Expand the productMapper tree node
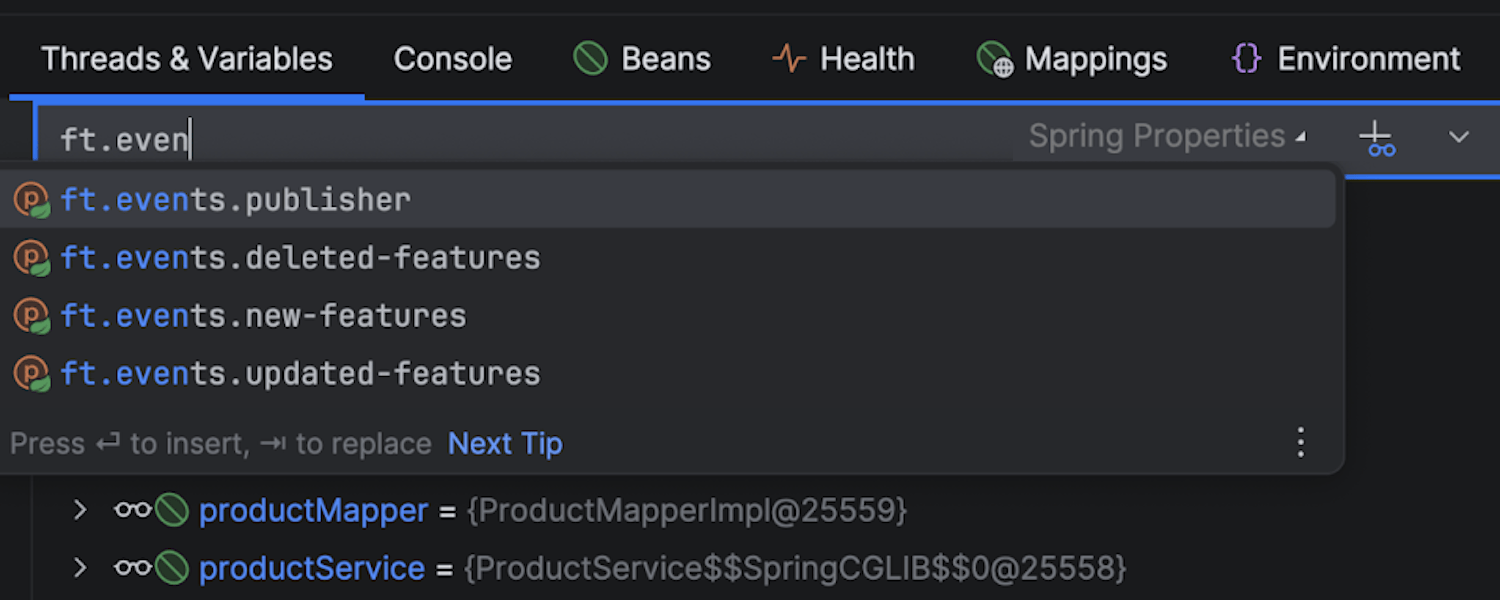Screen dimensions: 1500x600 [x=80, y=510]
